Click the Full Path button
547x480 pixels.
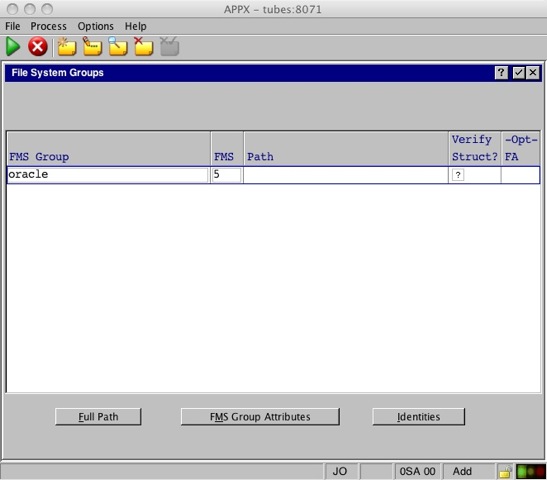coord(98,417)
